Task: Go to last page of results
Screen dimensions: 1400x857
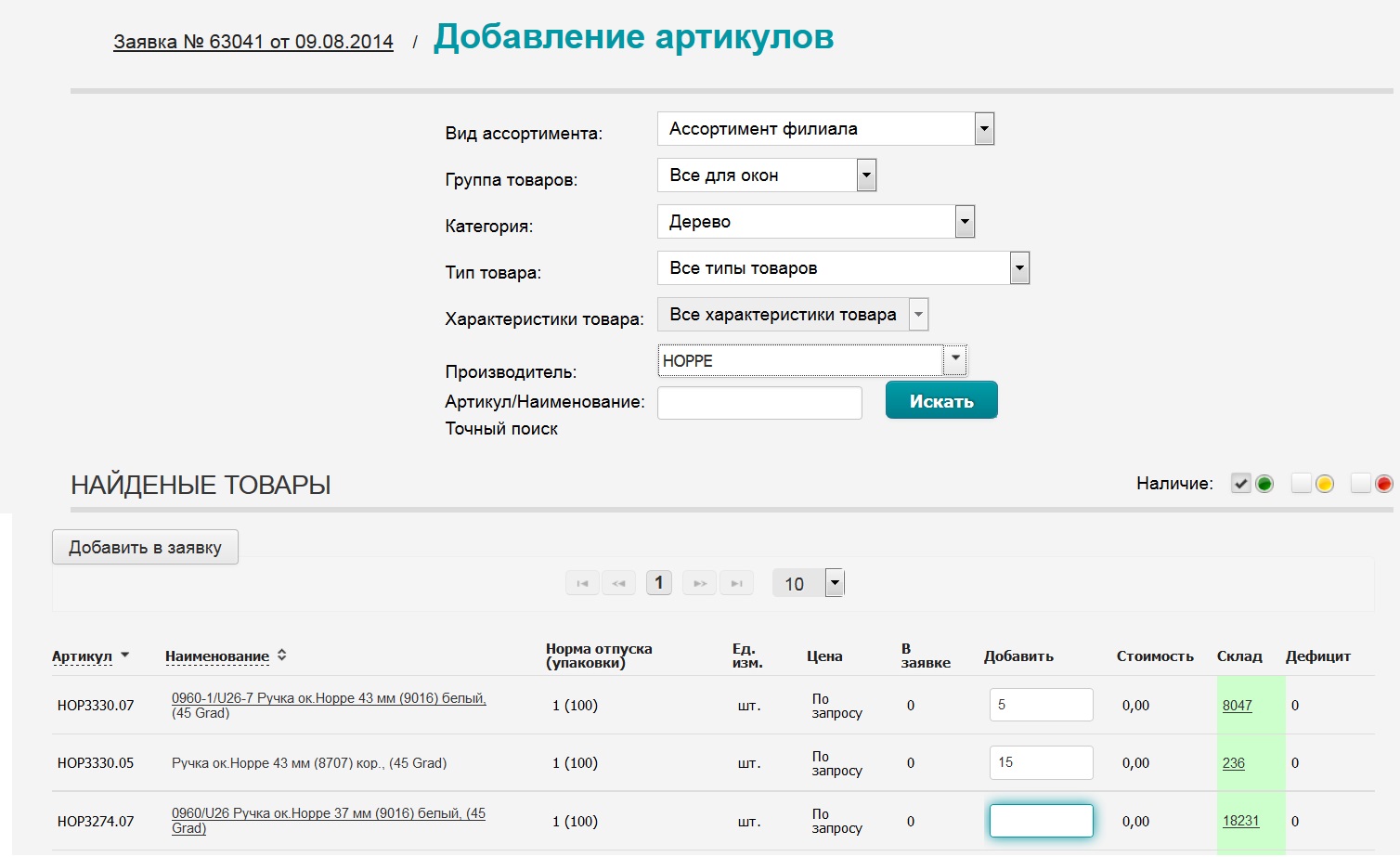Action: click(x=736, y=583)
